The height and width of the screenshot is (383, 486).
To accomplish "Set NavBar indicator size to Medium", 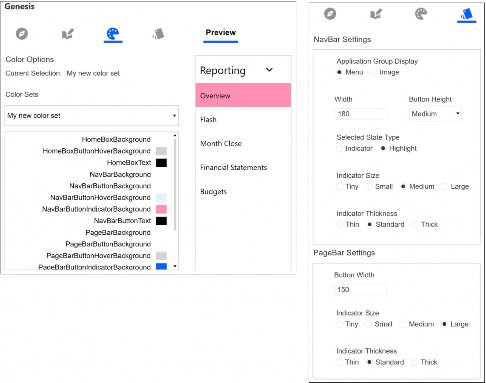I will point(403,186).
